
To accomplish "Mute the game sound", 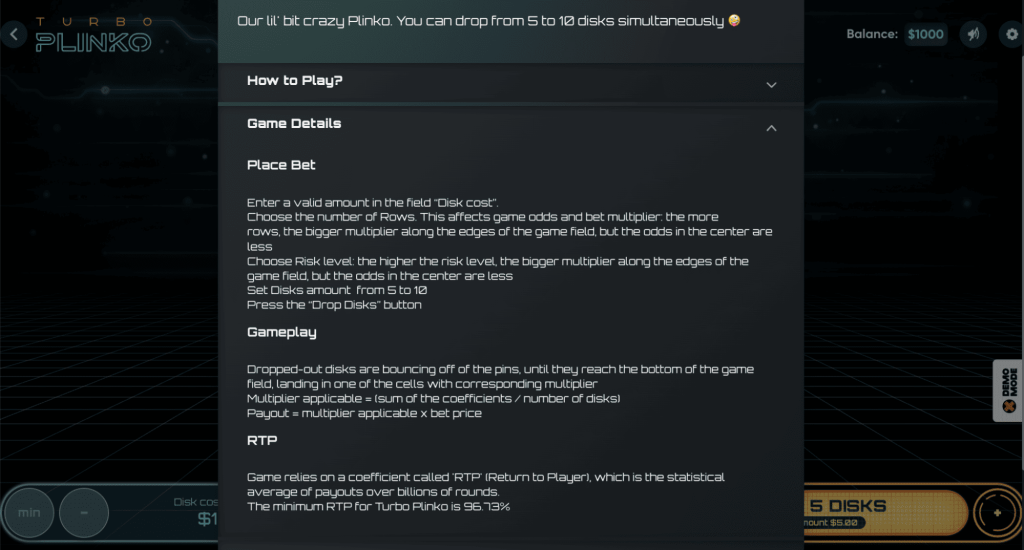I will (x=972, y=35).
